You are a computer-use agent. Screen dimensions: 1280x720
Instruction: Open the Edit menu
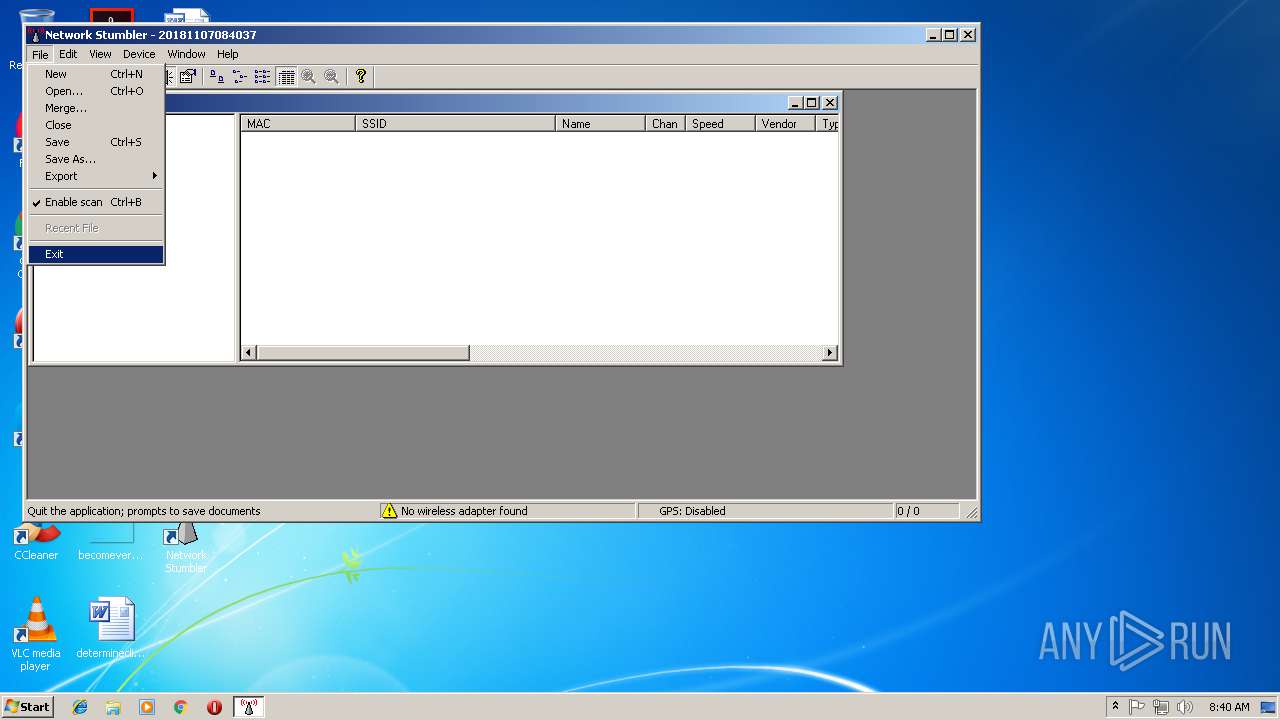point(68,54)
